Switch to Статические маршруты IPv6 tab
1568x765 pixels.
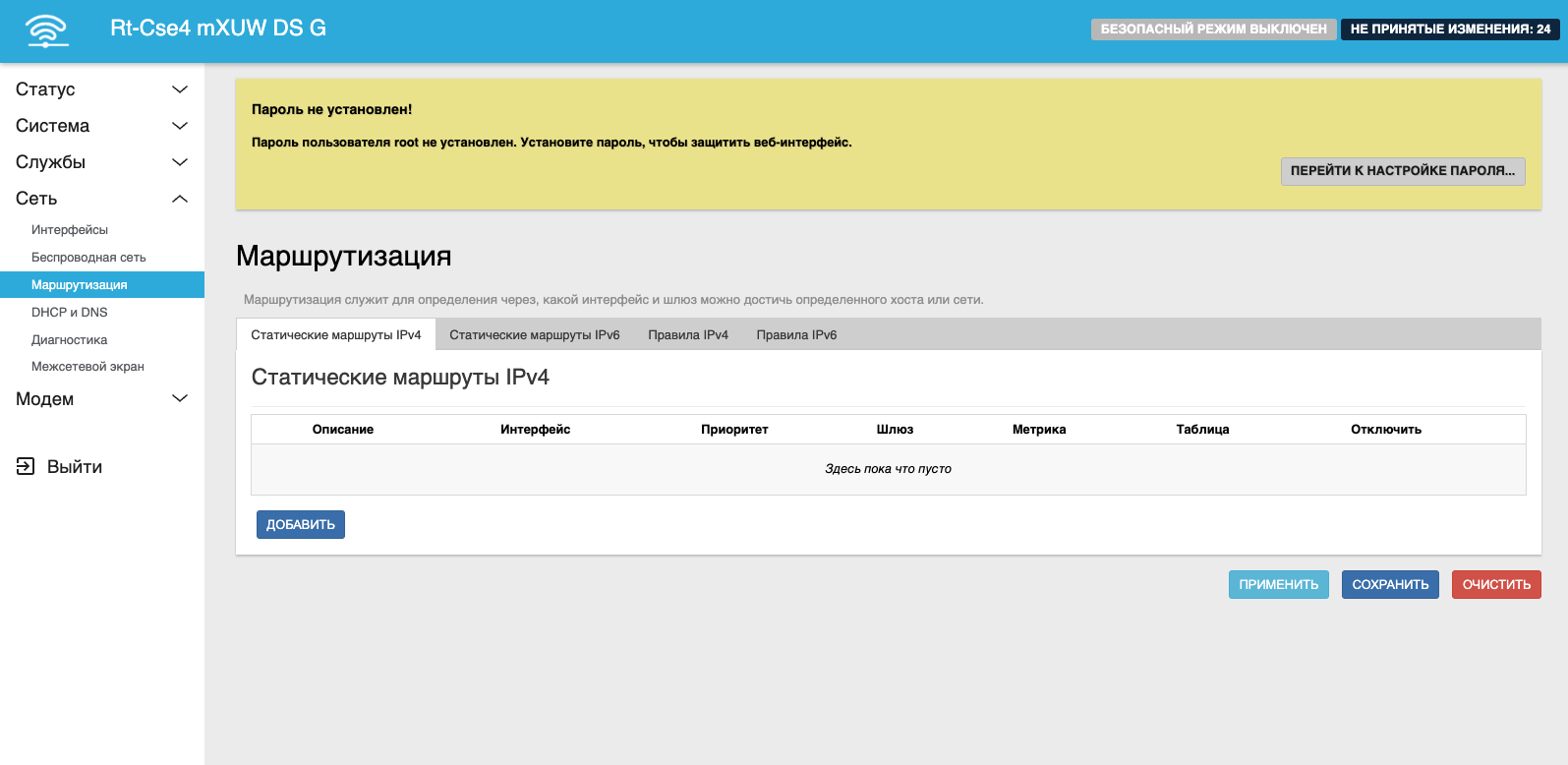click(535, 335)
